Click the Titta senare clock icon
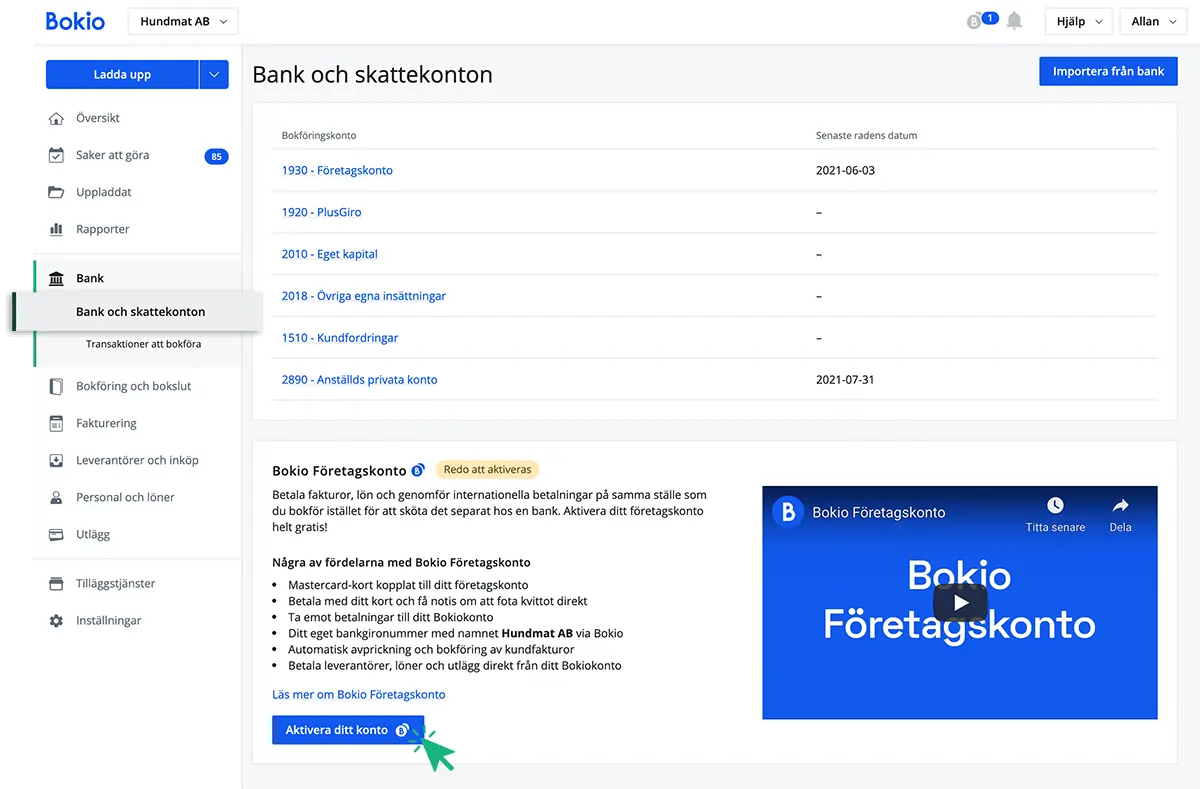This screenshot has height=789, width=1200. tap(1055, 505)
